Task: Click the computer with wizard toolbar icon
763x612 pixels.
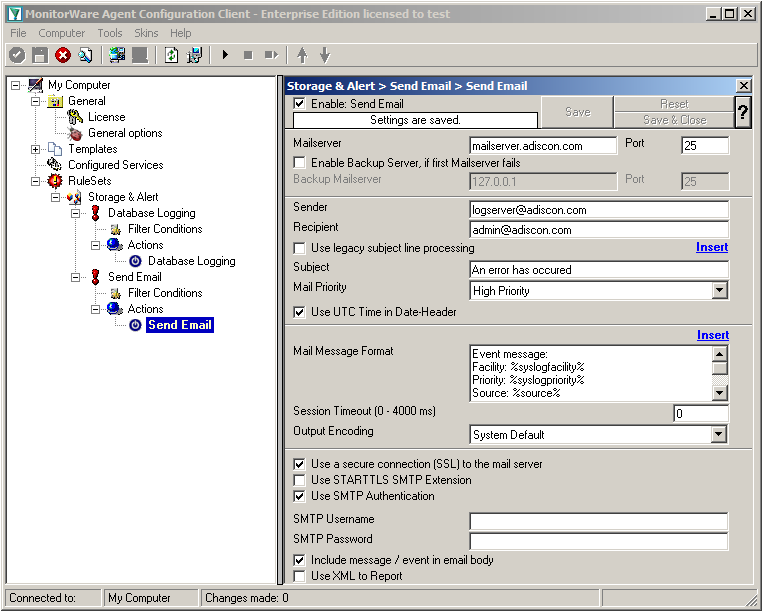Action: [x=194, y=55]
